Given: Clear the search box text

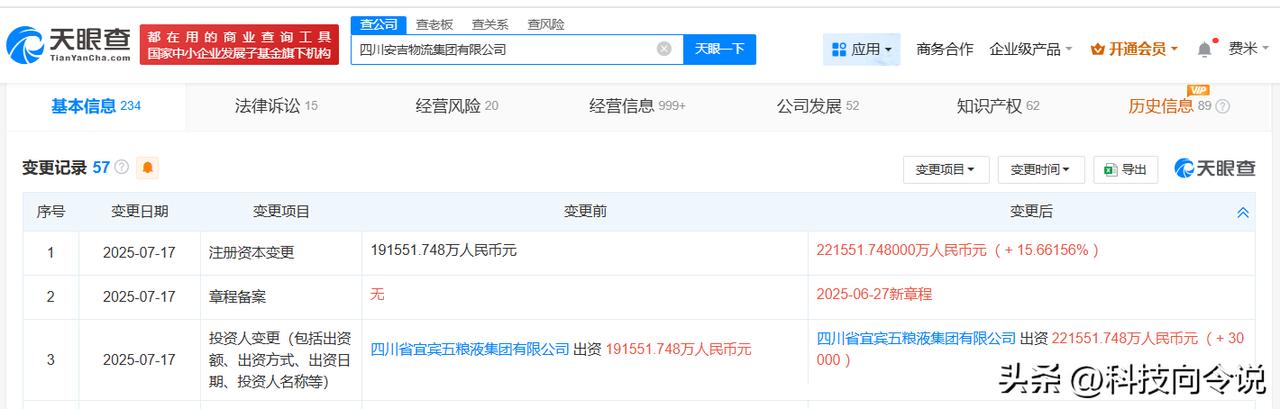Looking at the screenshot, I should [x=664, y=49].
